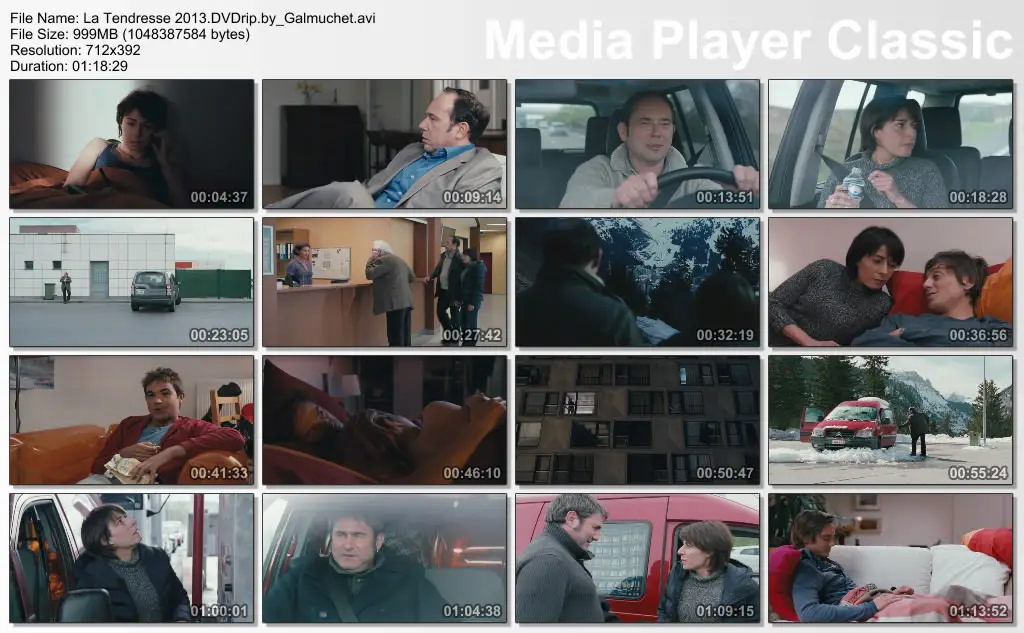Click the driving man thumbnail at 00:13:51
The width and height of the screenshot is (1024, 633).
click(x=637, y=144)
